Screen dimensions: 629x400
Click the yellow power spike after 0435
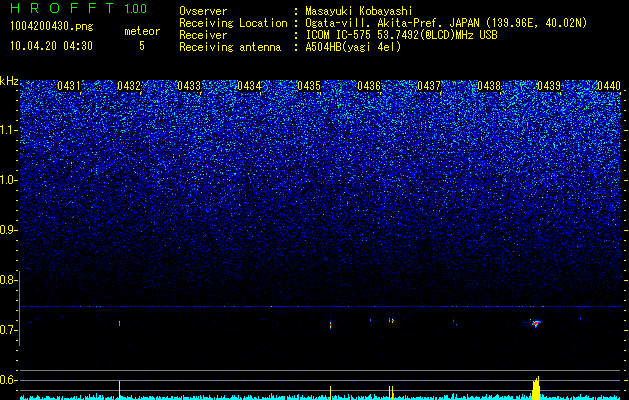coord(331,392)
